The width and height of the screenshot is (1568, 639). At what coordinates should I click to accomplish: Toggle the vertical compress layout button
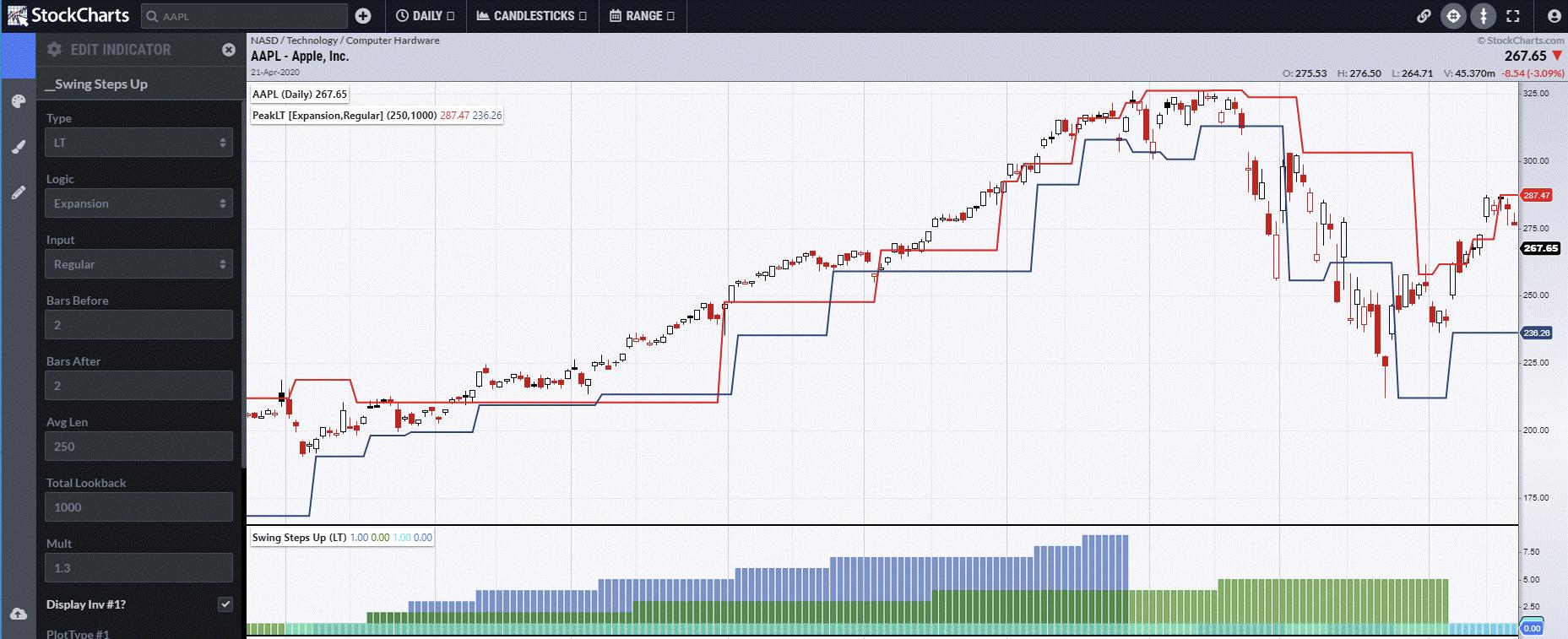click(1484, 16)
